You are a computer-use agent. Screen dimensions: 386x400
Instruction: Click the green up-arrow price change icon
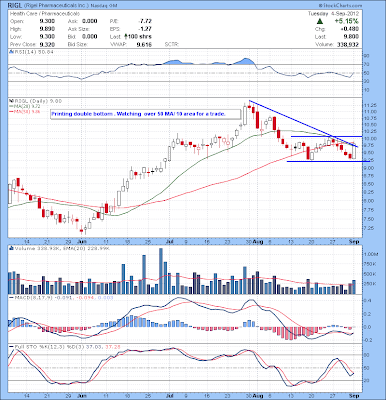[x=319, y=21]
